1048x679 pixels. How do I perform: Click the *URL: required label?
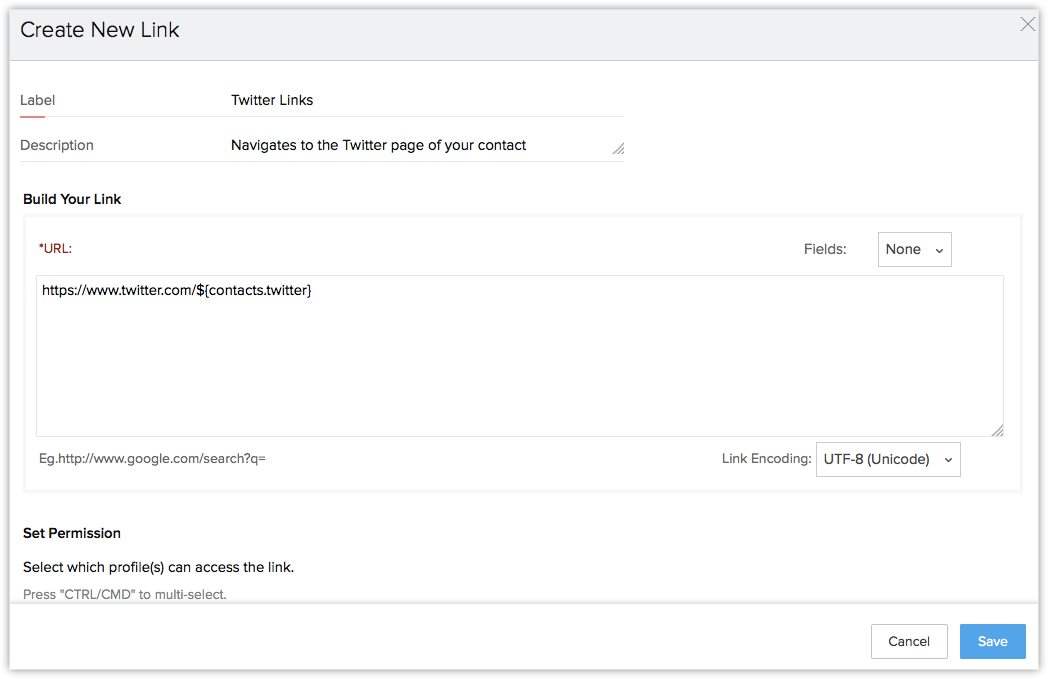pyautogui.click(x=55, y=248)
